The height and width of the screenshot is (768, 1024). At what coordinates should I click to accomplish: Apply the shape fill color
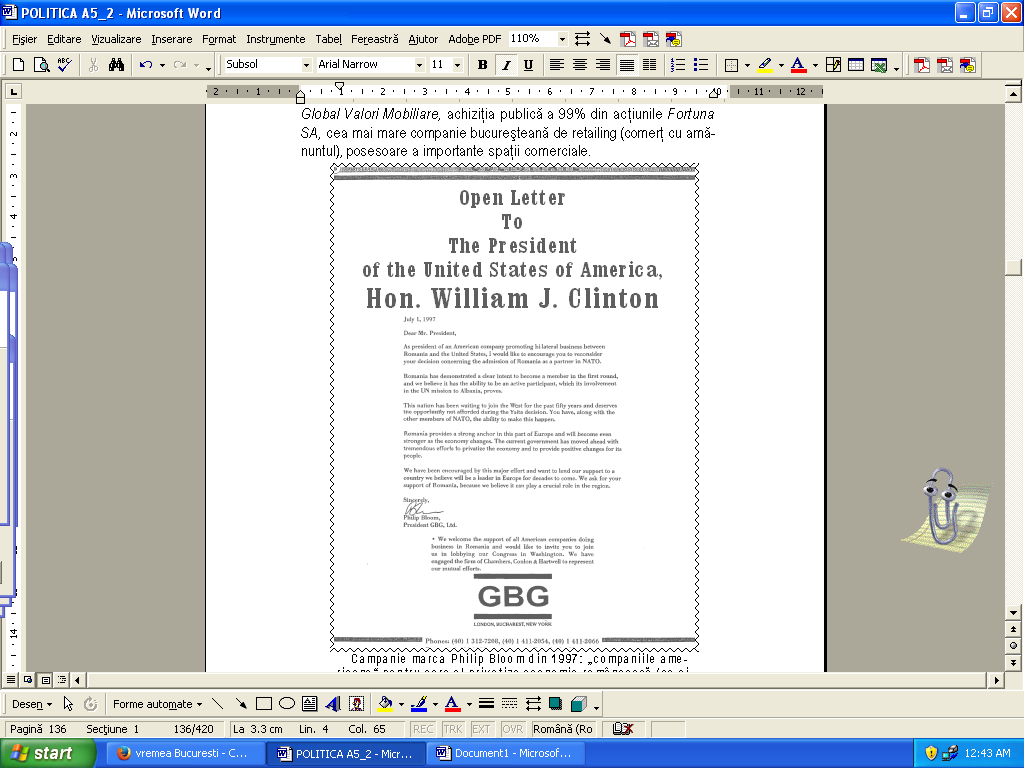(x=385, y=703)
